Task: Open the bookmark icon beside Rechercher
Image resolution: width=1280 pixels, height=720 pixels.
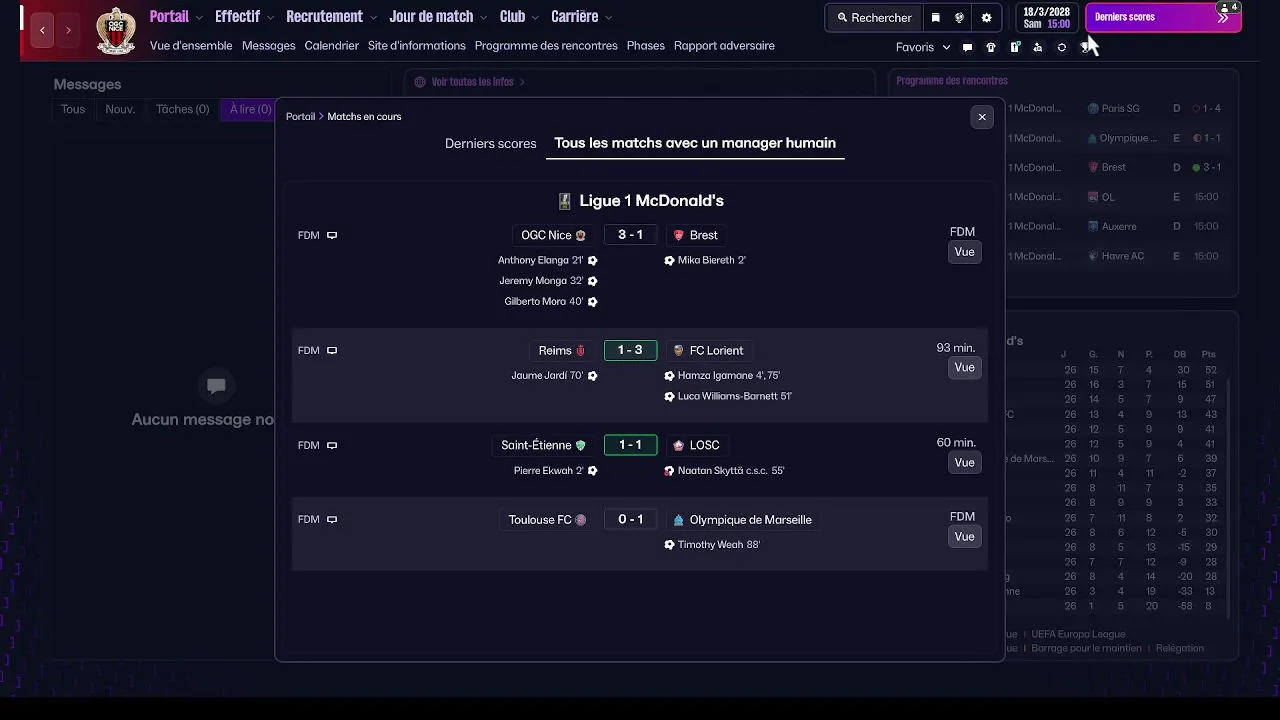Action: click(x=936, y=17)
